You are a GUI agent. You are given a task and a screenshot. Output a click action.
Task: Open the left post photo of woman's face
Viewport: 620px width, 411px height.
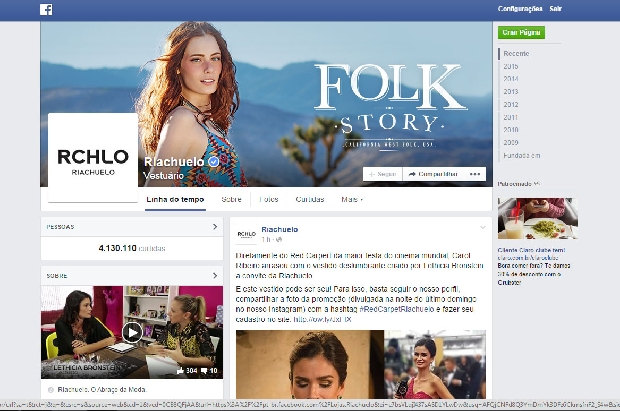click(310, 364)
